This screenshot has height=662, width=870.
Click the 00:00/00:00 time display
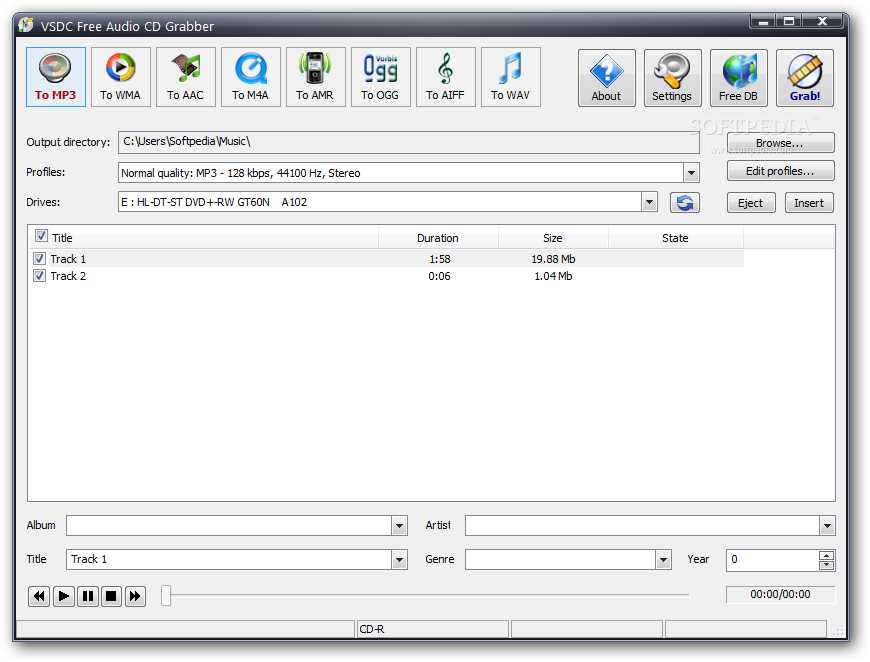[780, 594]
